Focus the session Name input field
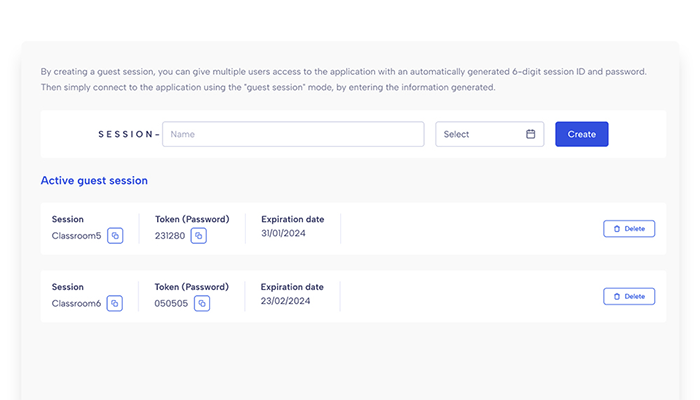 click(293, 134)
